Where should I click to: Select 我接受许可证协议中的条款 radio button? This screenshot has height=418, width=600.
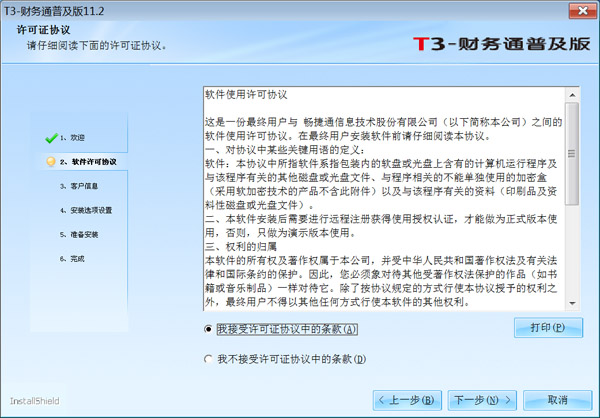coord(208,328)
